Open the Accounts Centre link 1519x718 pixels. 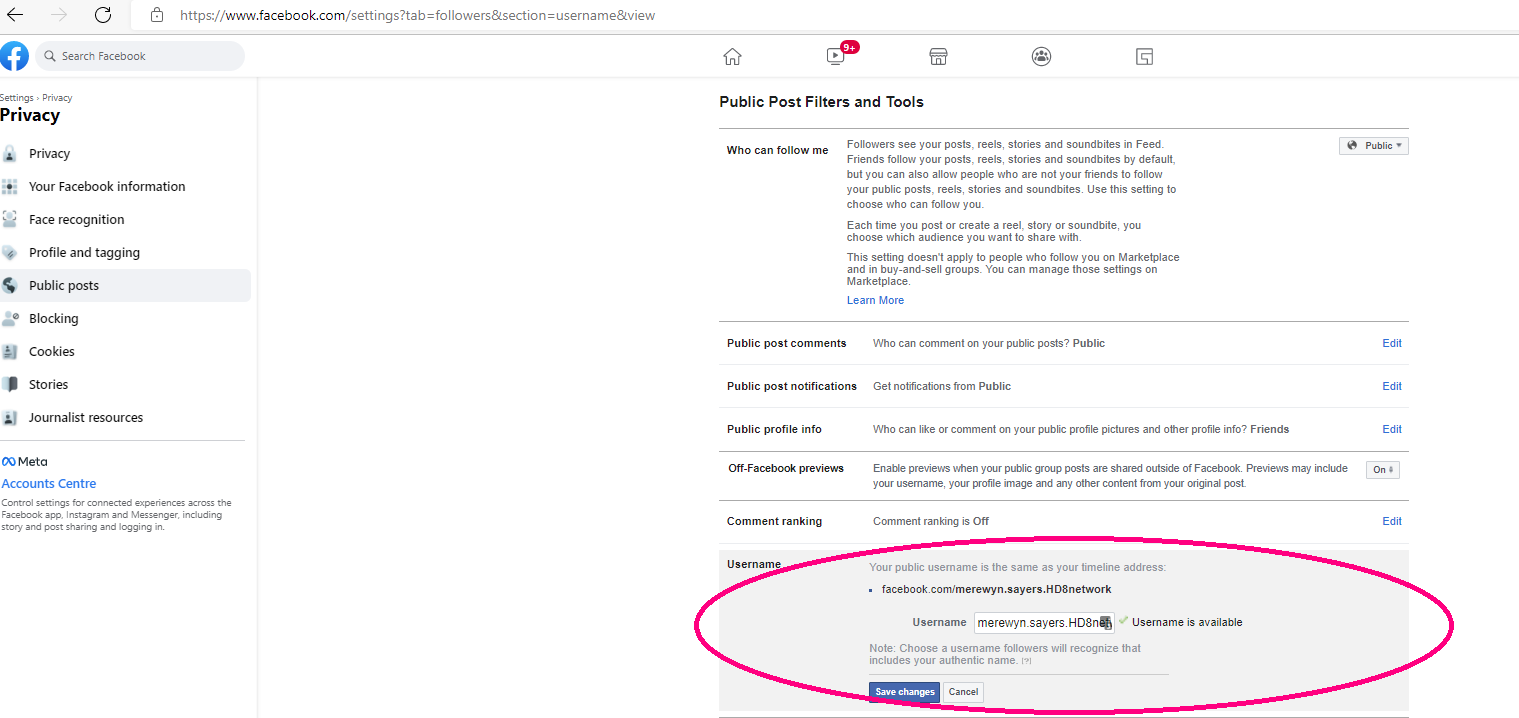(49, 484)
